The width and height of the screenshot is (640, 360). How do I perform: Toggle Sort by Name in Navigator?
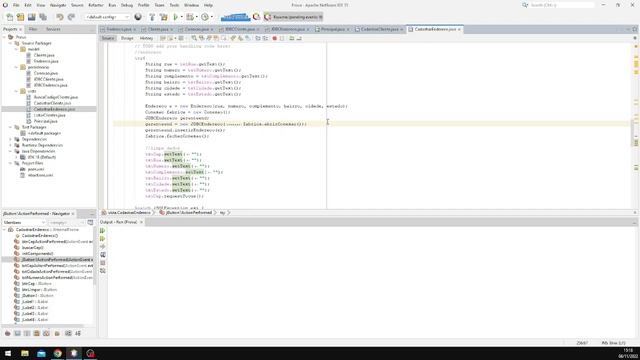click(x=68, y=333)
